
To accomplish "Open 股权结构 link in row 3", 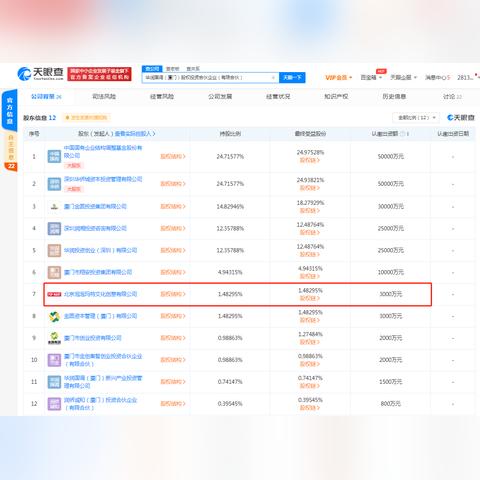I will (173, 207).
